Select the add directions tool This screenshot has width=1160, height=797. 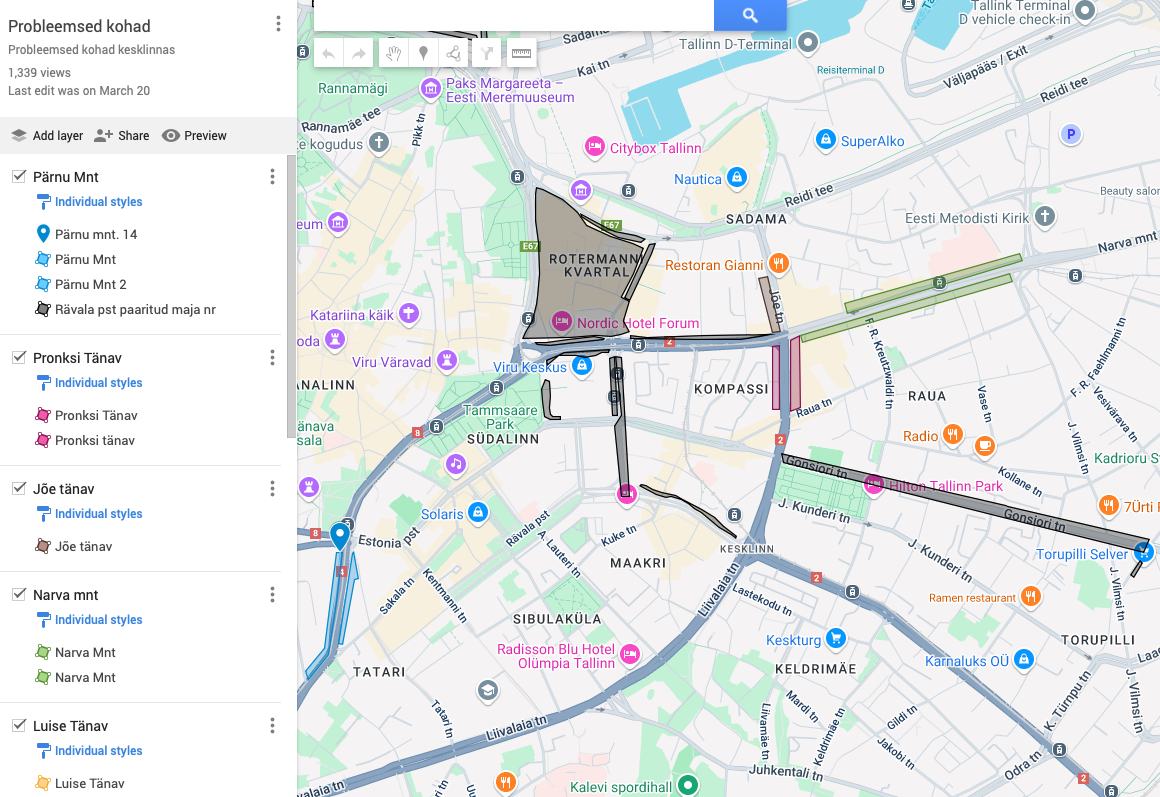(486, 53)
